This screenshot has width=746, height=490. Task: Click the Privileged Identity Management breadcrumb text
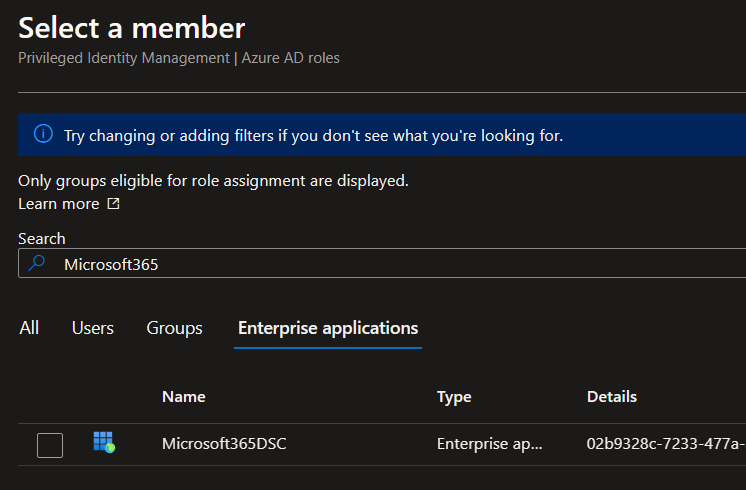tap(124, 58)
